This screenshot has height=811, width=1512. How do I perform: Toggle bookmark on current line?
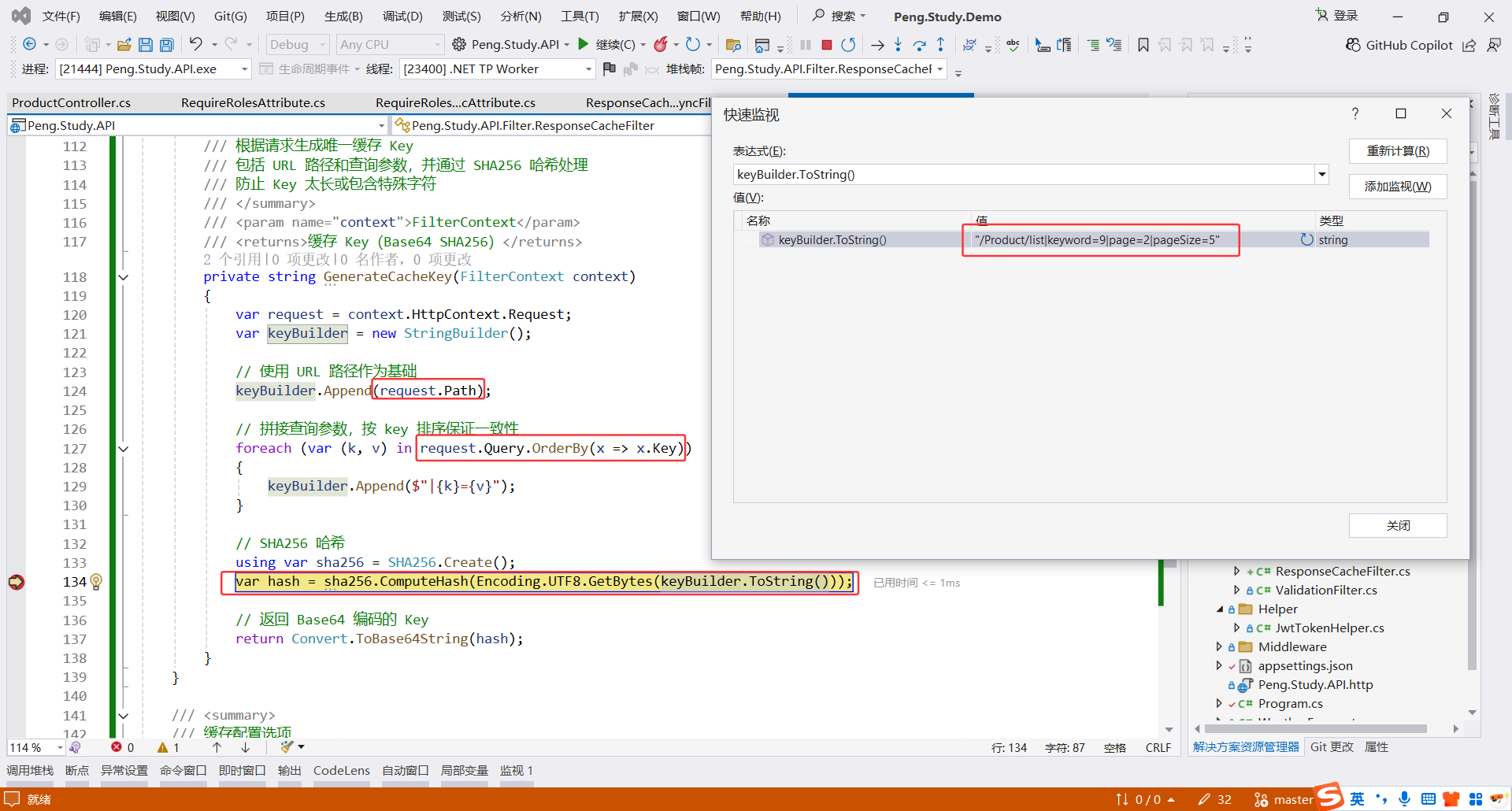click(x=1143, y=45)
